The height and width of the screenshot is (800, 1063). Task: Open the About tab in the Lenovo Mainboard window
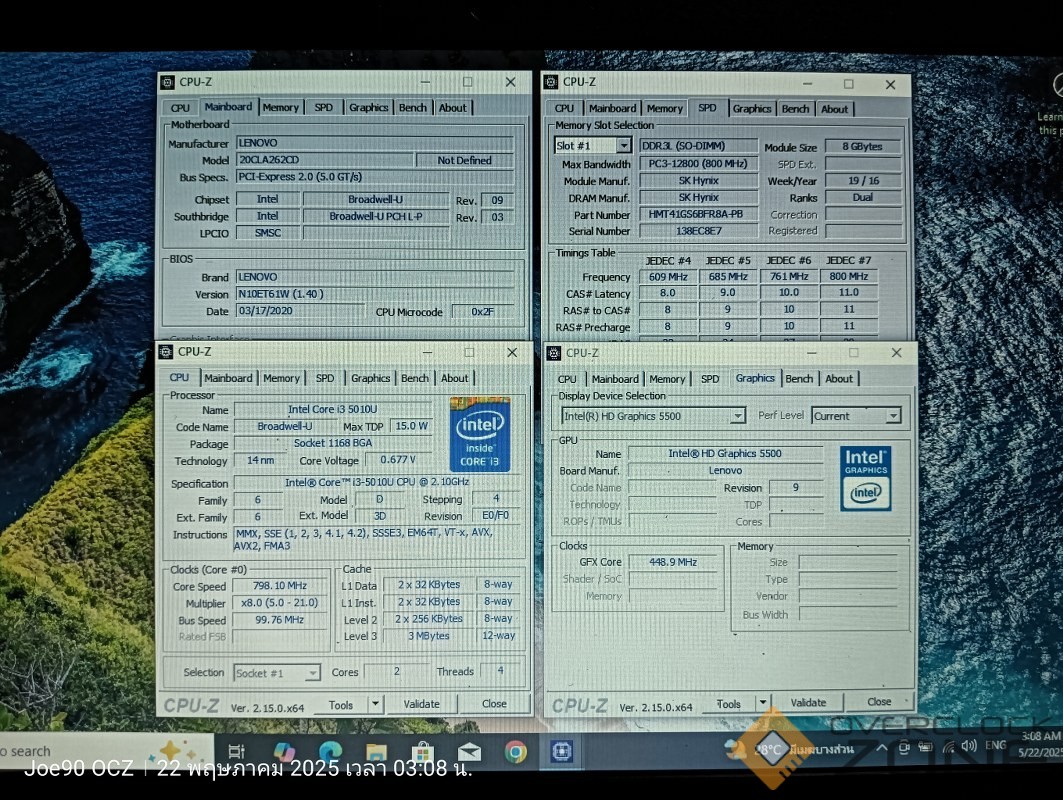pyautogui.click(x=453, y=107)
